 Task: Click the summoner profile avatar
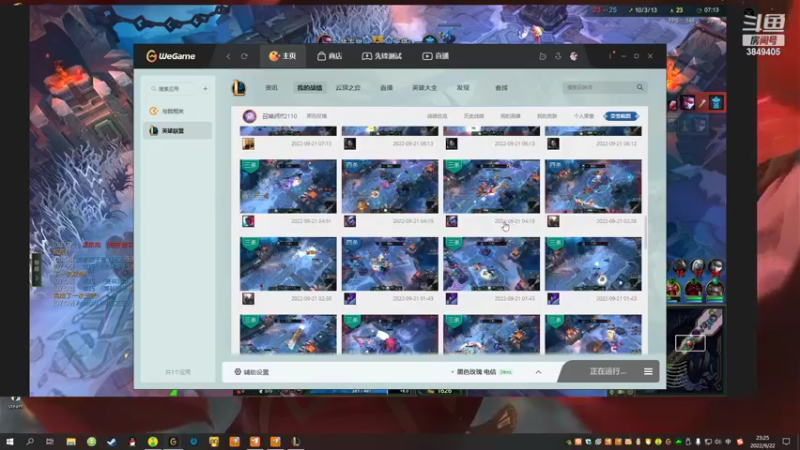(x=249, y=116)
